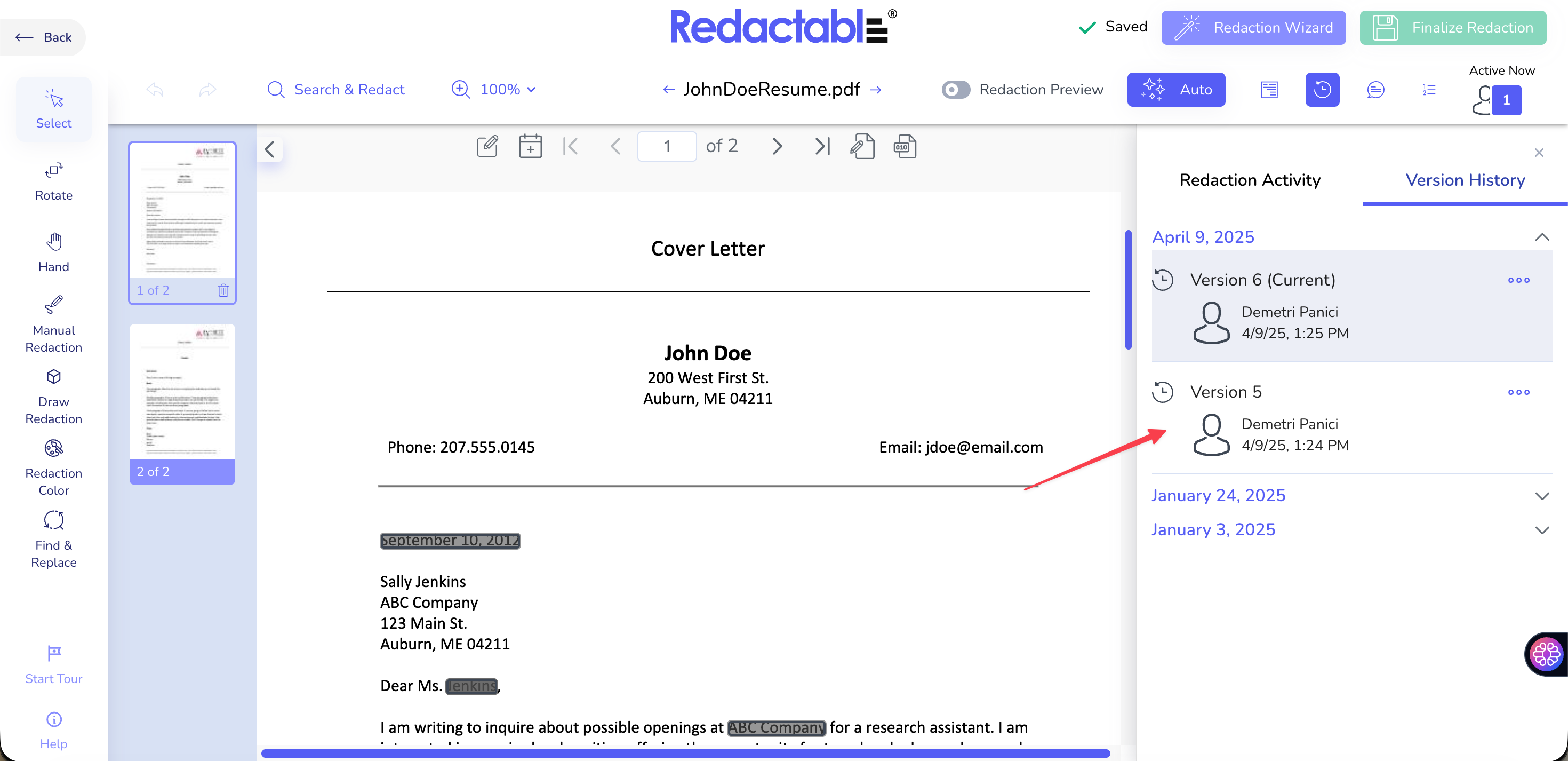
Task: Select the Select tool in sidebar
Action: coord(53,110)
